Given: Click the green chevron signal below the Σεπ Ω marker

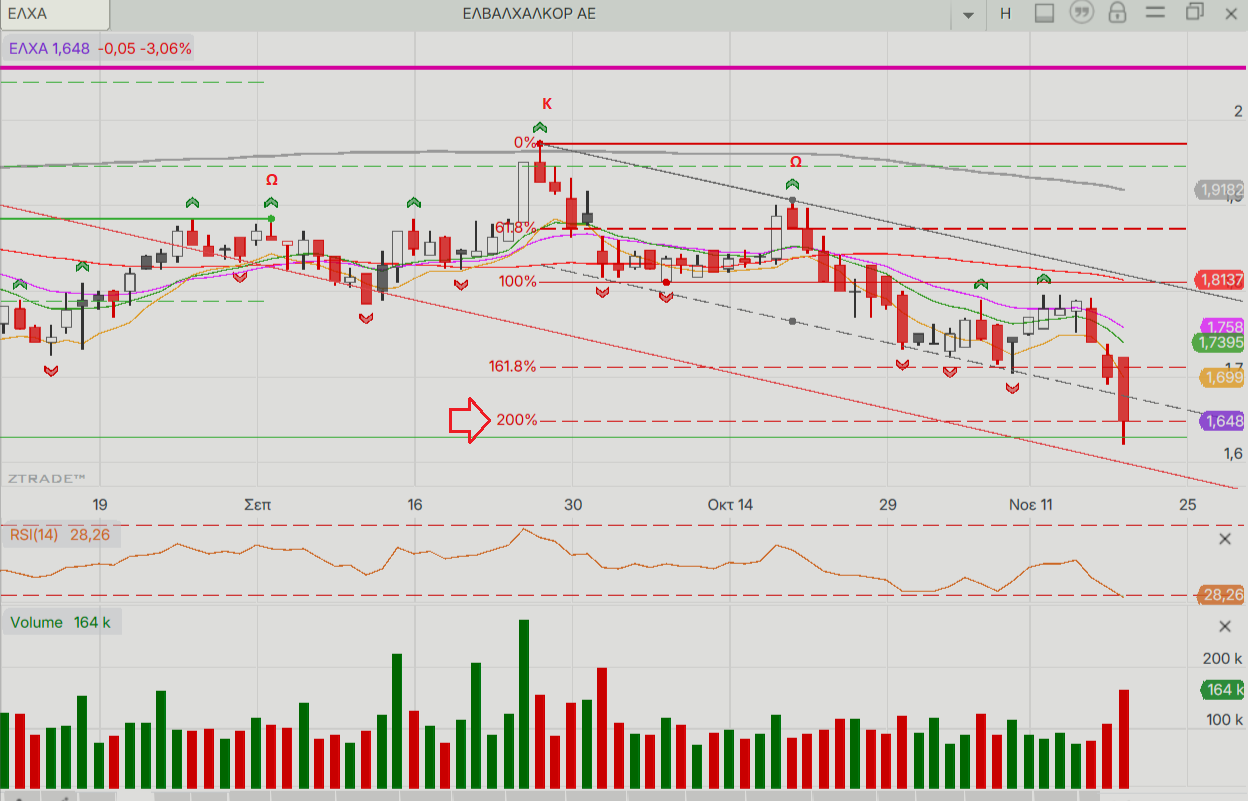Looking at the screenshot, I should click(271, 203).
